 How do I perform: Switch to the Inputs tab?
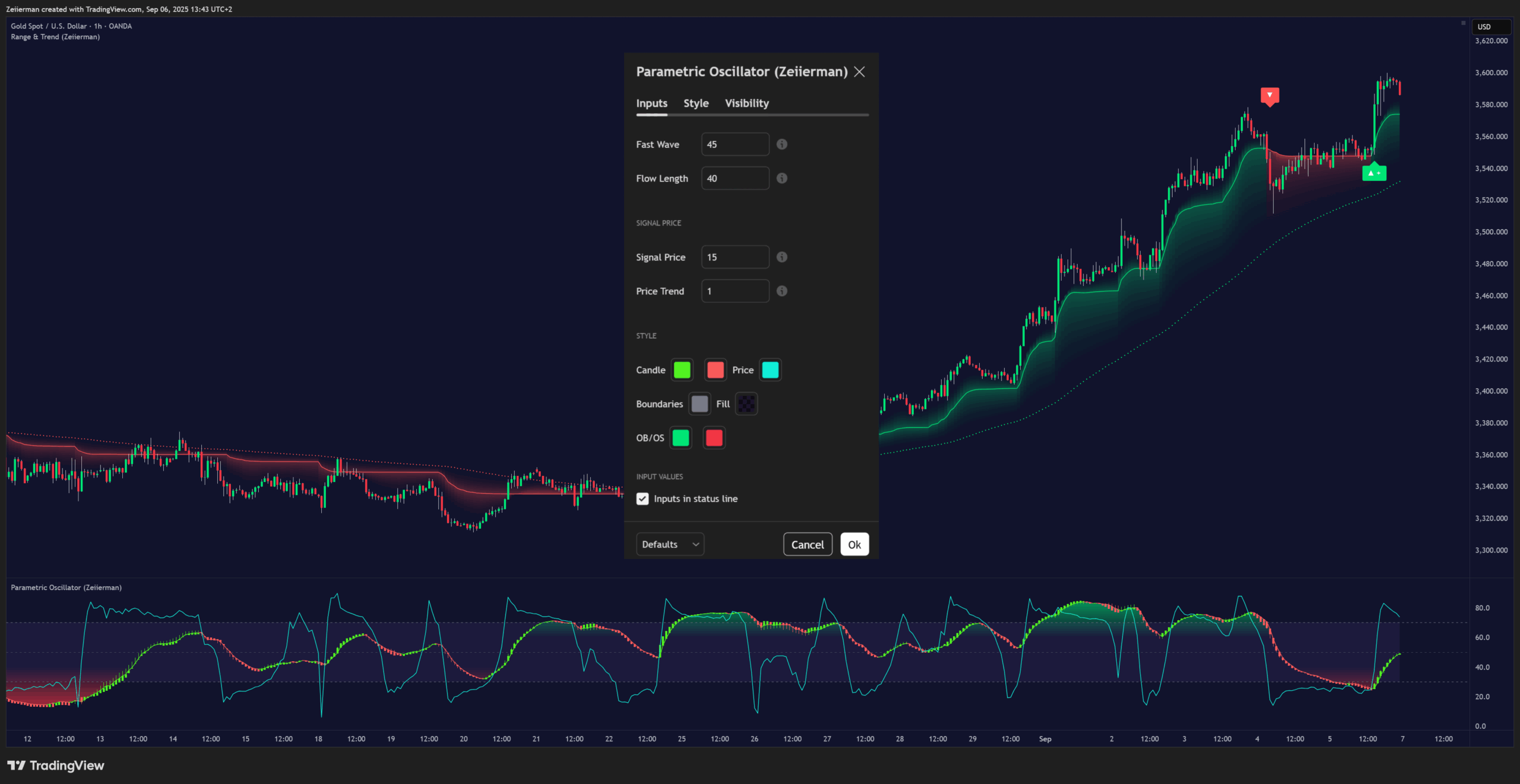coord(651,103)
